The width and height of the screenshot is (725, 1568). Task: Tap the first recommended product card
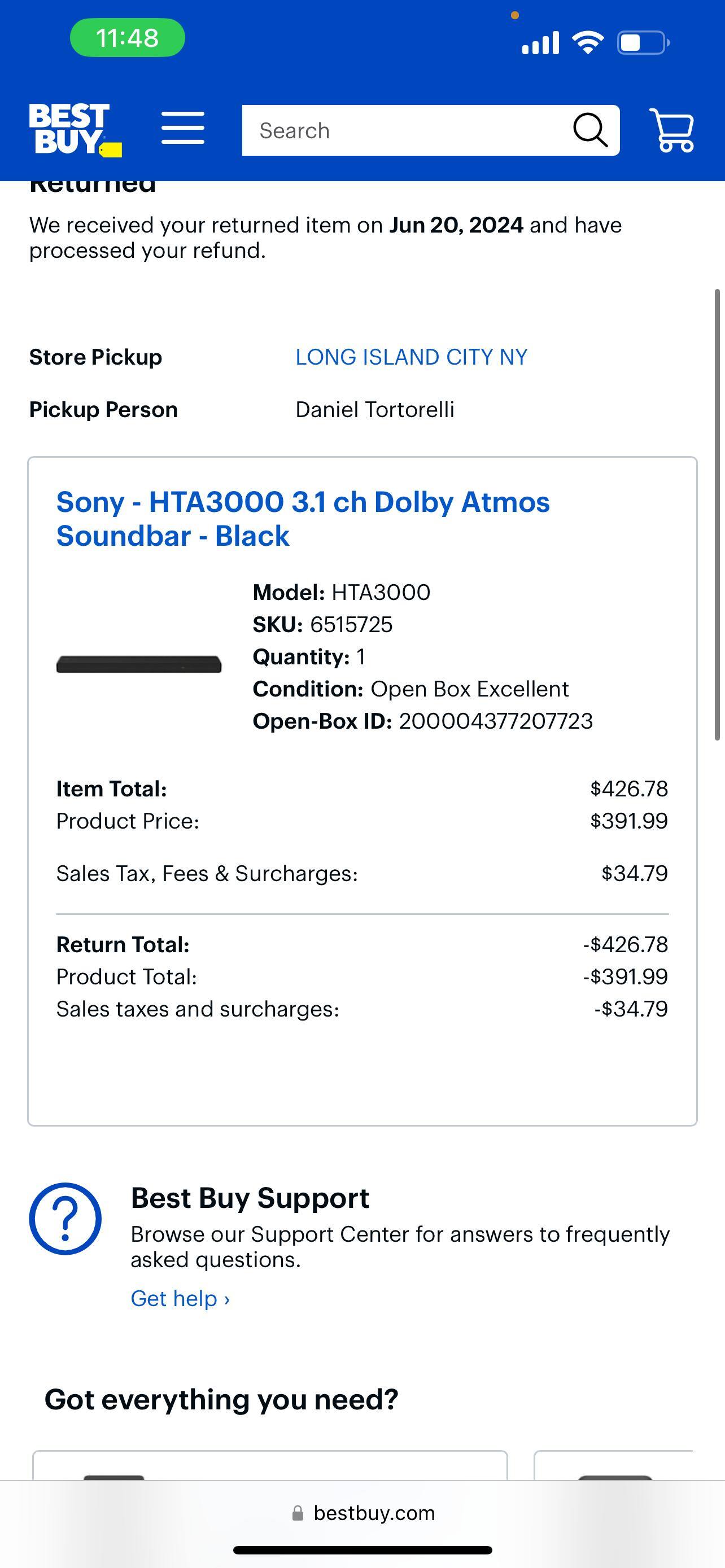point(270,1466)
